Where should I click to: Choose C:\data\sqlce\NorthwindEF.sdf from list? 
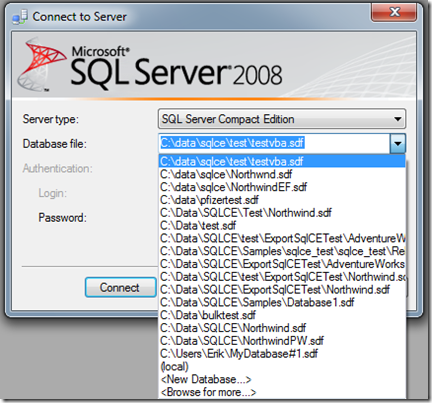282,187
